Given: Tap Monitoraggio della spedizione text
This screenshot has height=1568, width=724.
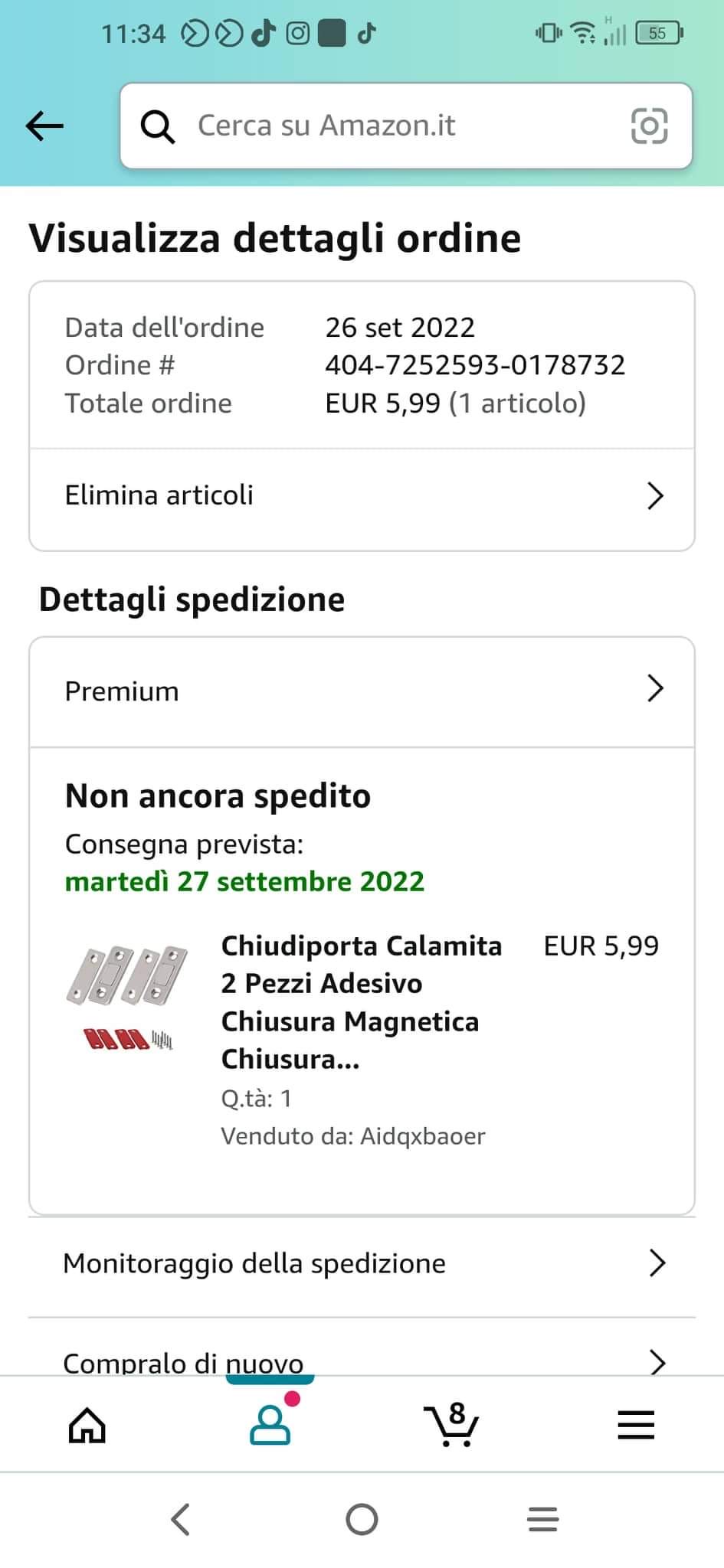Looking at the screenshot, I should [254, 1263].
